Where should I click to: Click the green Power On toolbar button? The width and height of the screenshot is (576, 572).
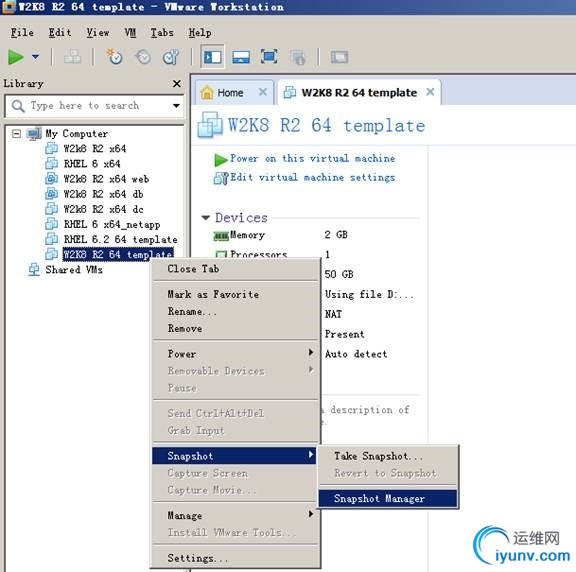pos(15,57)
